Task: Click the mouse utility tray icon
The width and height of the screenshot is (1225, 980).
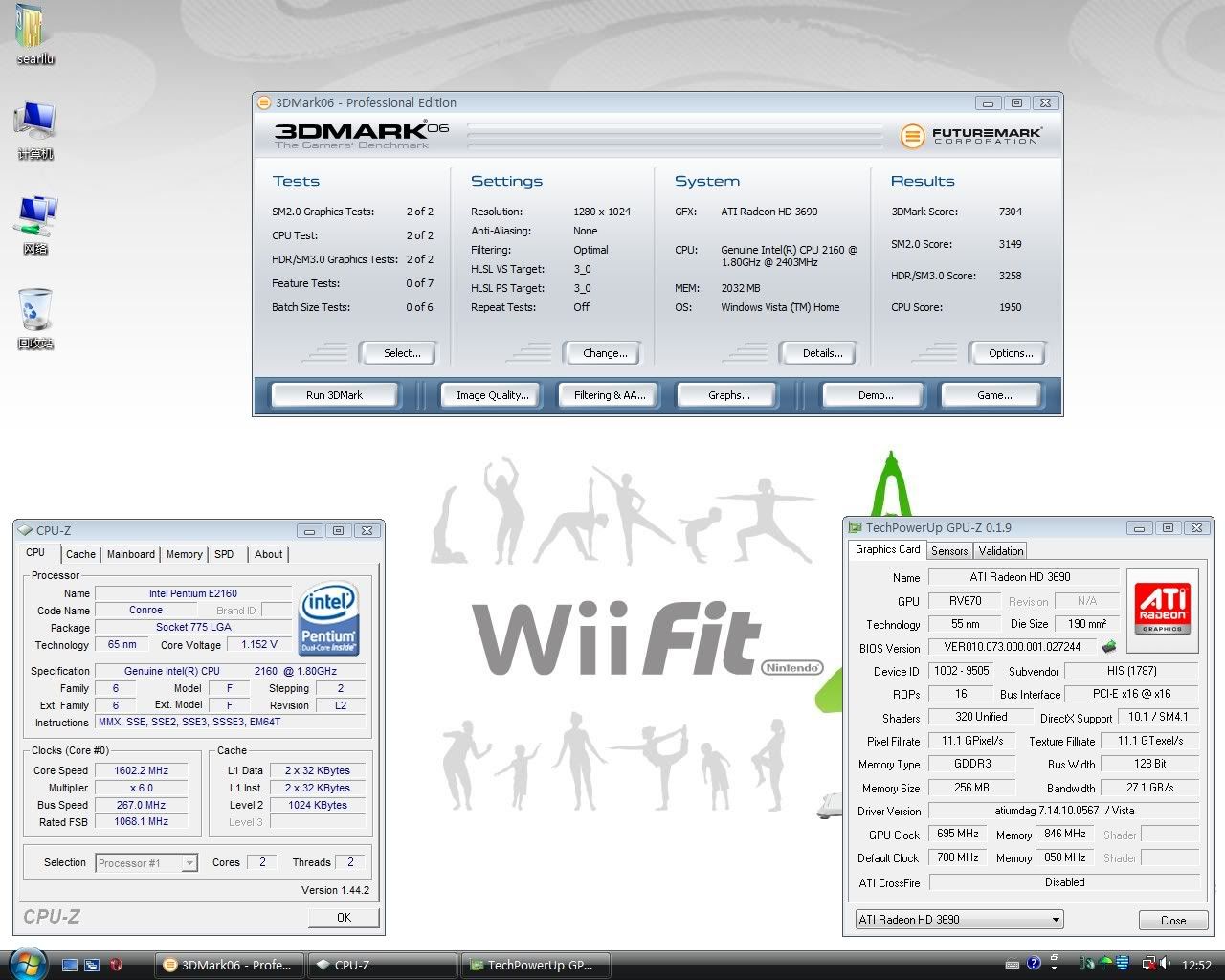Action: (1088, 965)
